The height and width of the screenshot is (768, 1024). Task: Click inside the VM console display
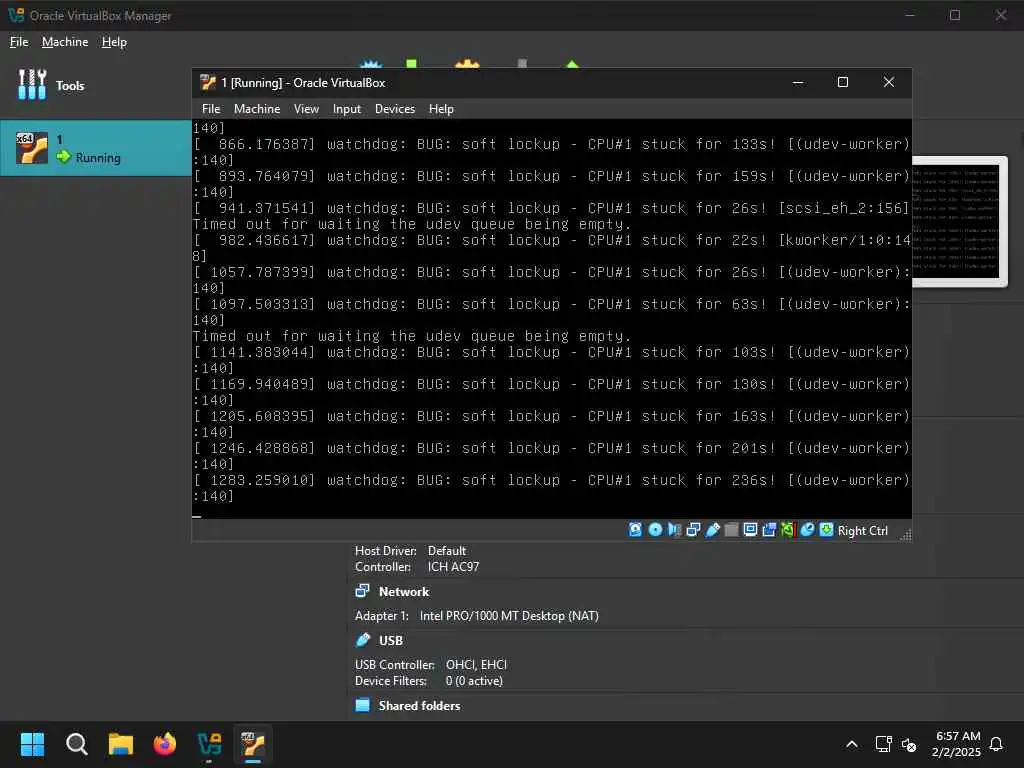coord(552,319)
